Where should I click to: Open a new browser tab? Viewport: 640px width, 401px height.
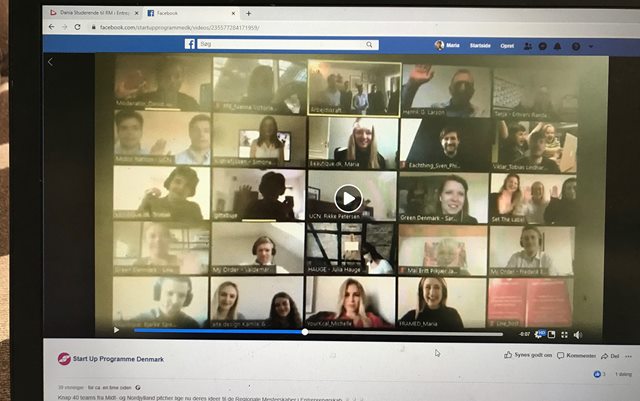248,13
